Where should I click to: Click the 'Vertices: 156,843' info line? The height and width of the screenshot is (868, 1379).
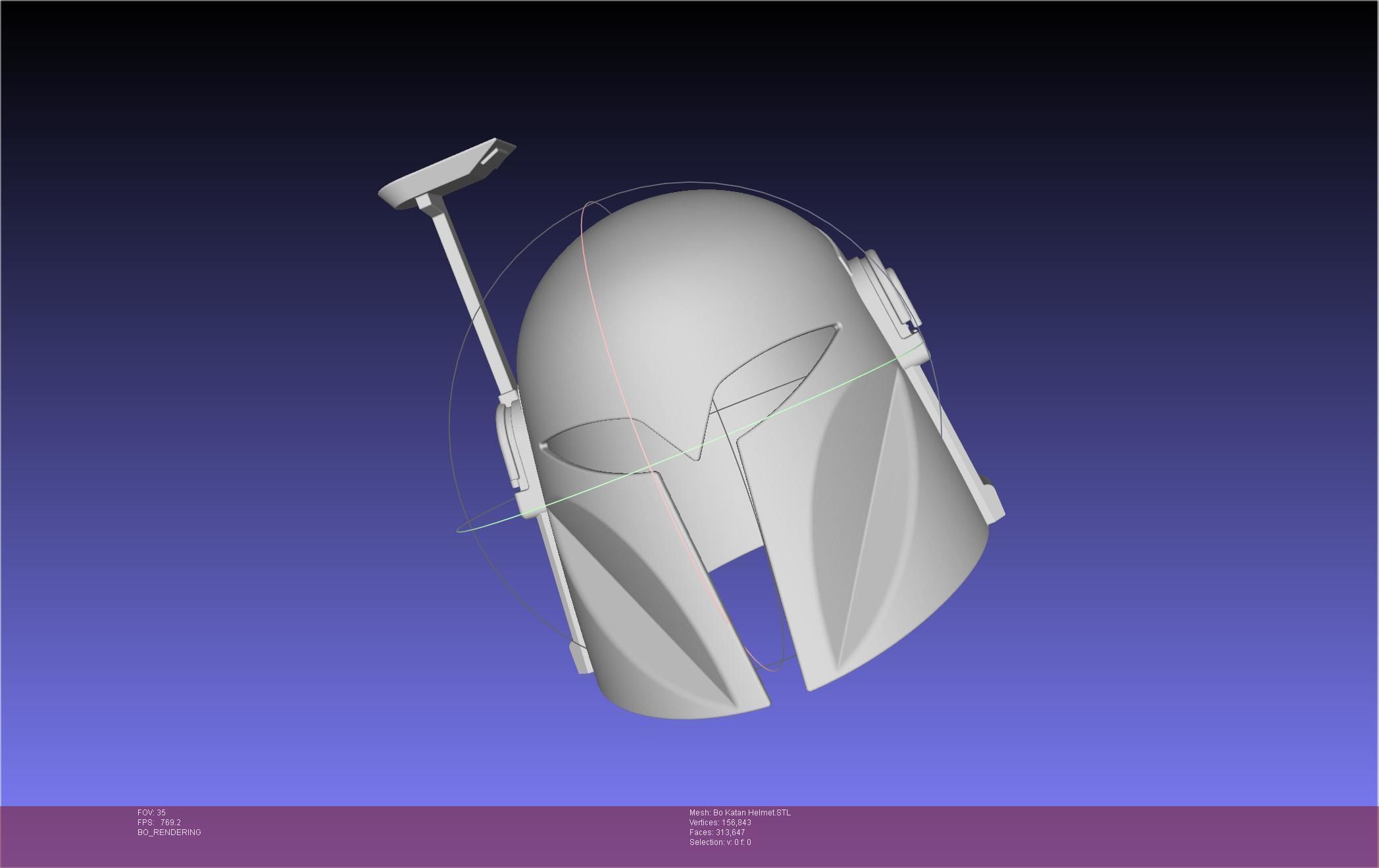(720, 823)
